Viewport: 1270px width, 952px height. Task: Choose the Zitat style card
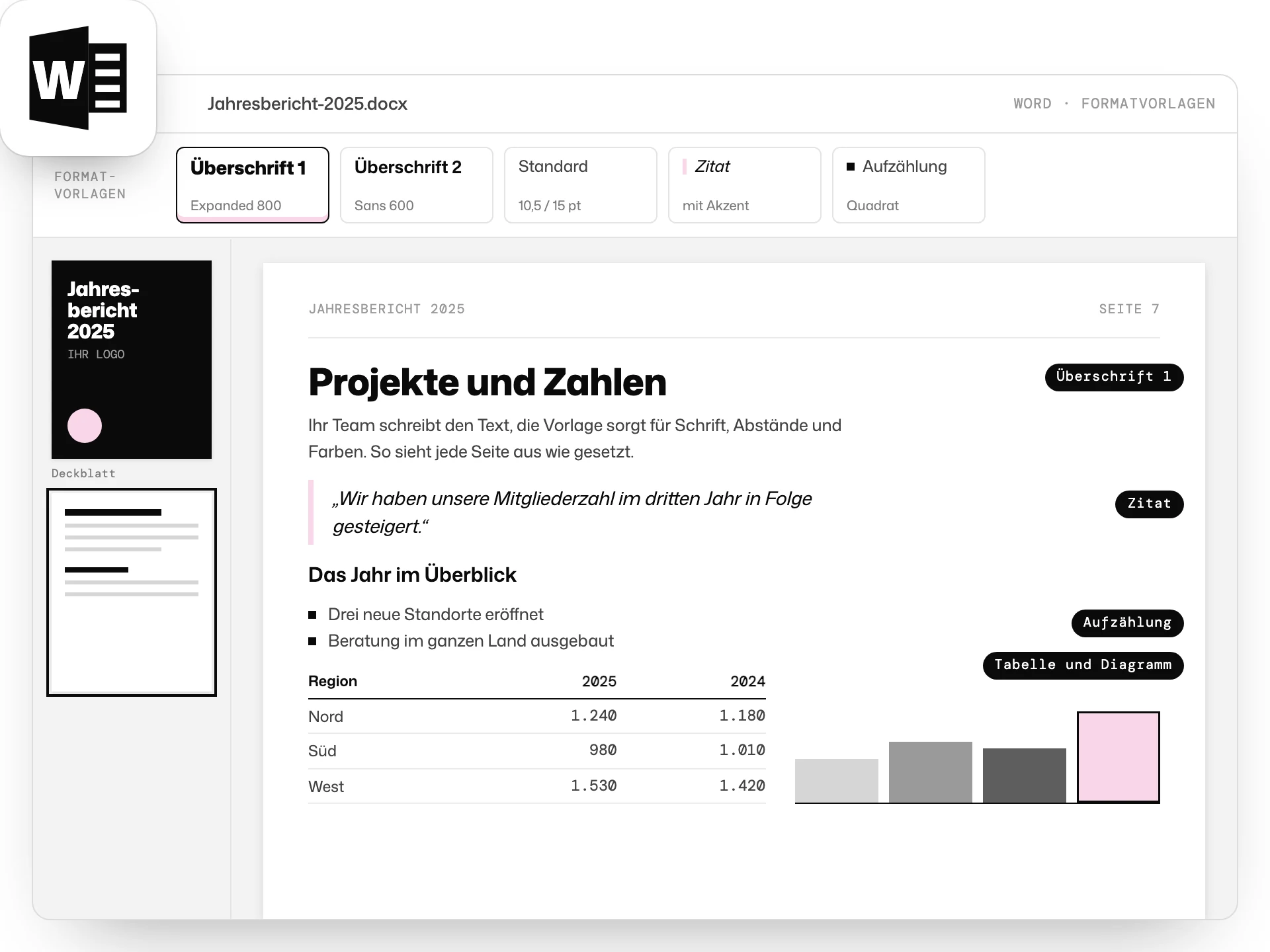tap(745, 185)
